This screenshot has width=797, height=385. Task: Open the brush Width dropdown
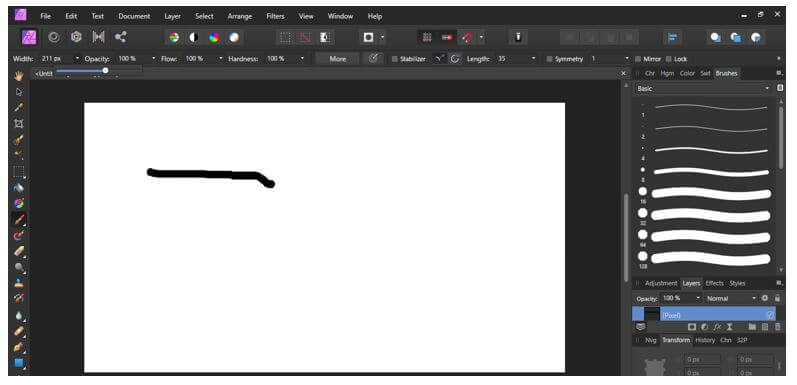[x=77, y=59]
